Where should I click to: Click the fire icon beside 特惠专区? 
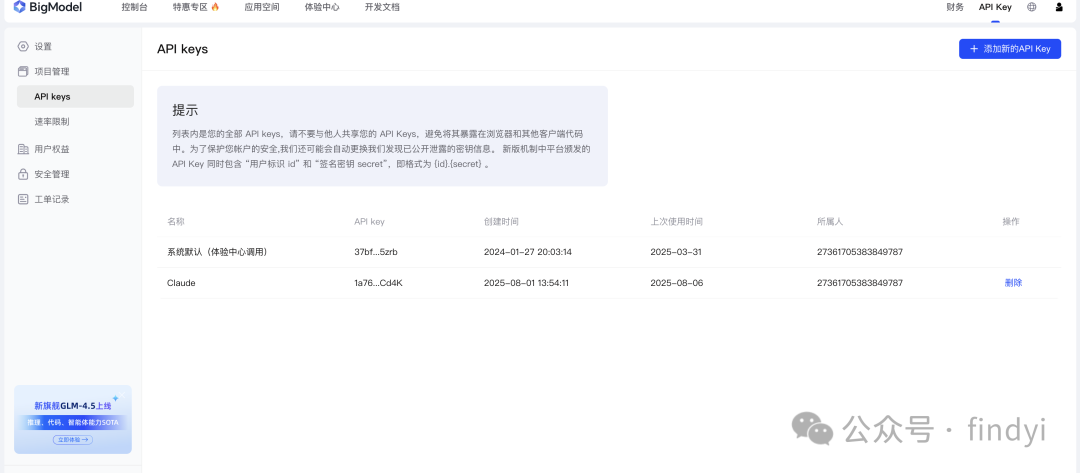point(215,7)
